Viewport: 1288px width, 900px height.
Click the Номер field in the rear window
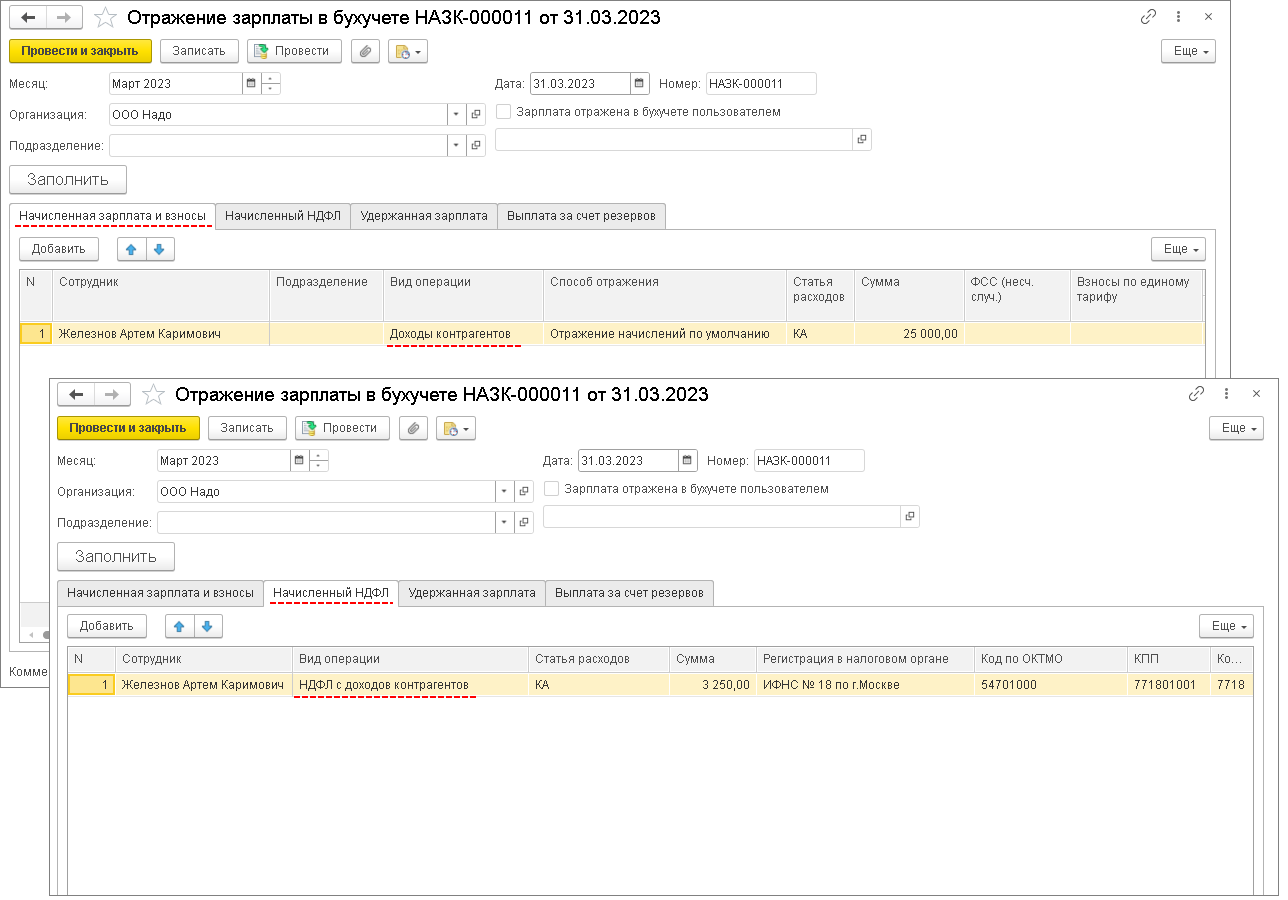tap(761, 84)
